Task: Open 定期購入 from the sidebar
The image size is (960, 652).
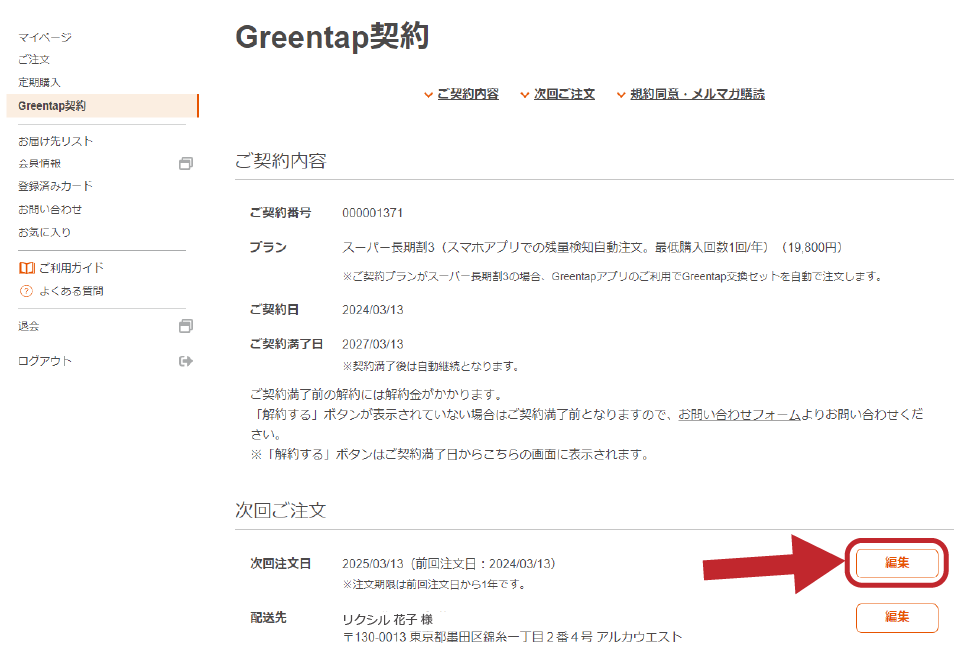Action: click(39, 82)
